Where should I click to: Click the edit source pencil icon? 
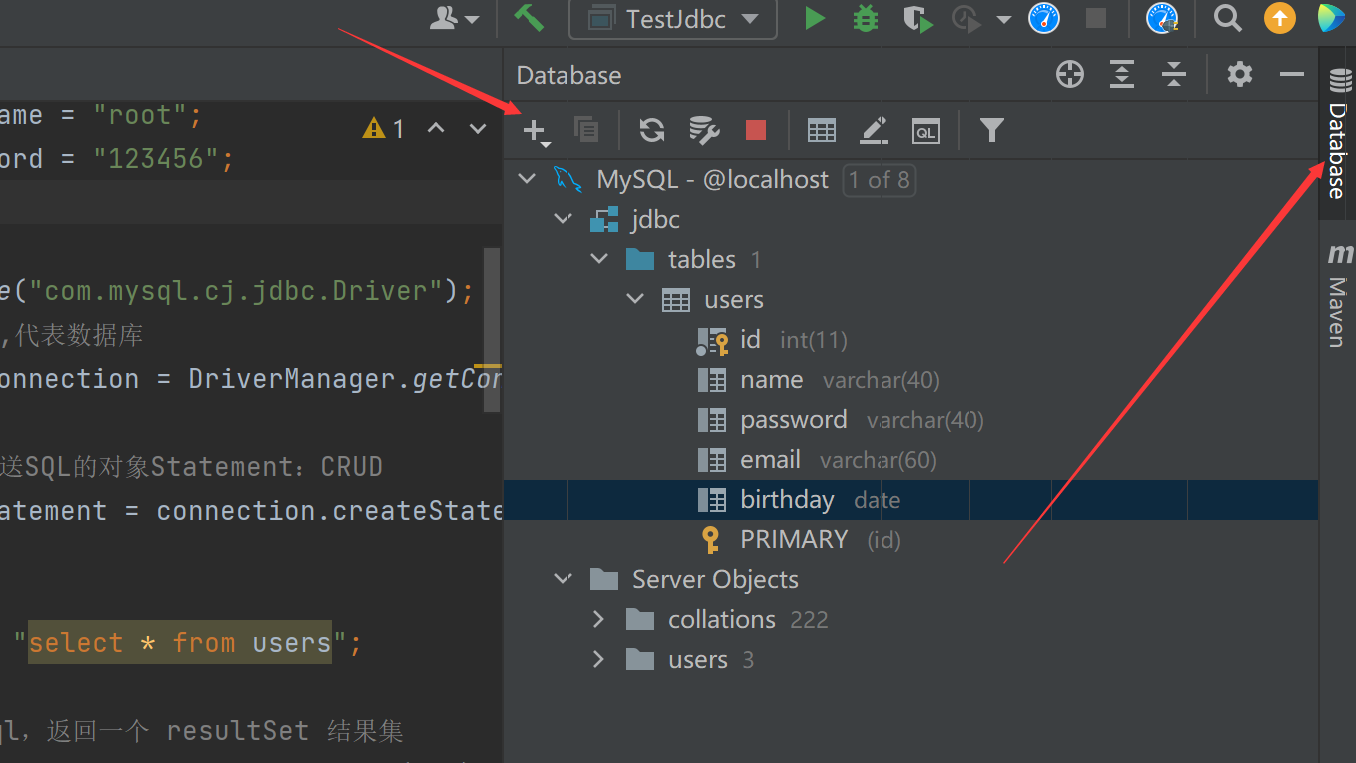874,130
